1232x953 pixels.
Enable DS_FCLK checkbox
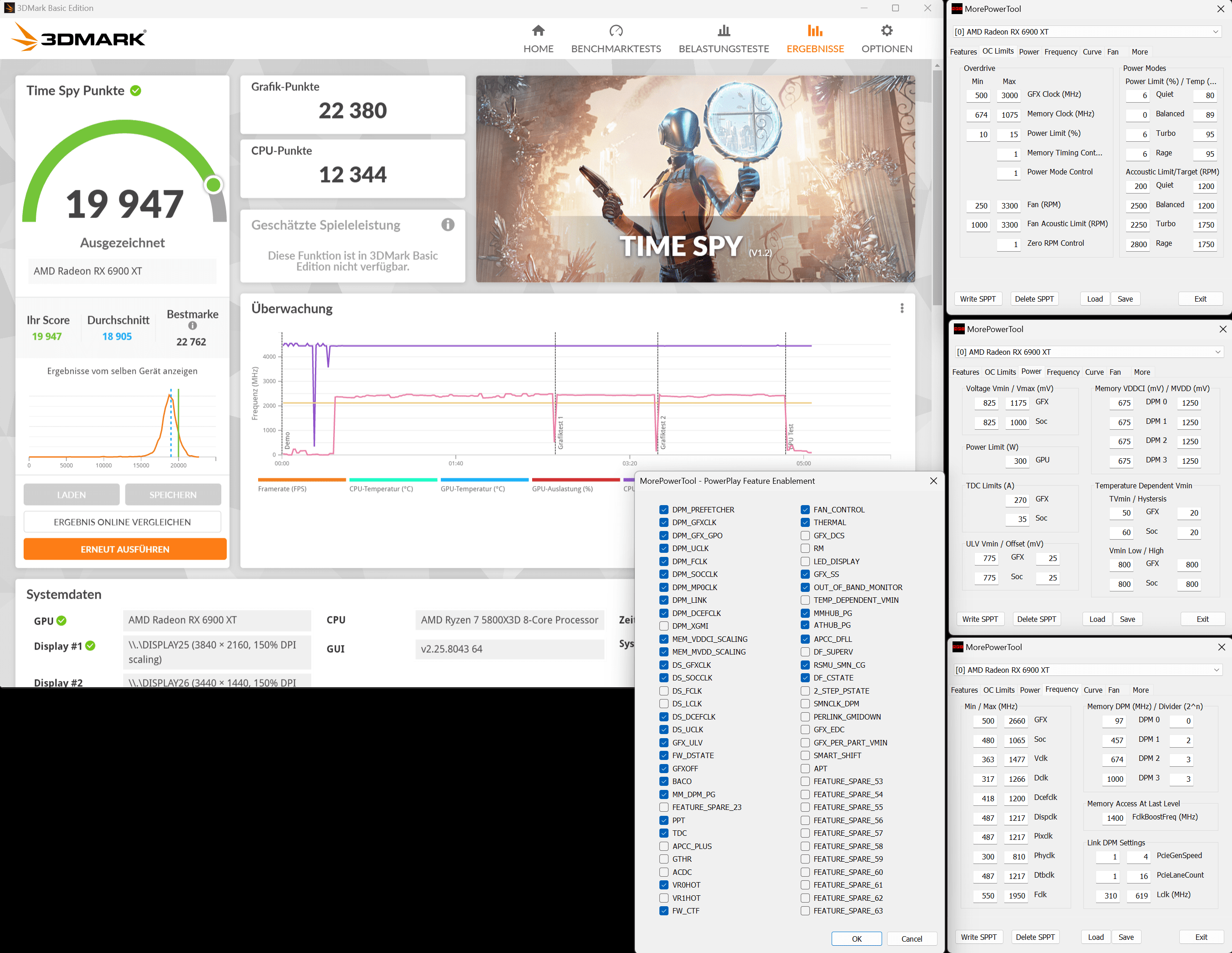tap(664, 691)
